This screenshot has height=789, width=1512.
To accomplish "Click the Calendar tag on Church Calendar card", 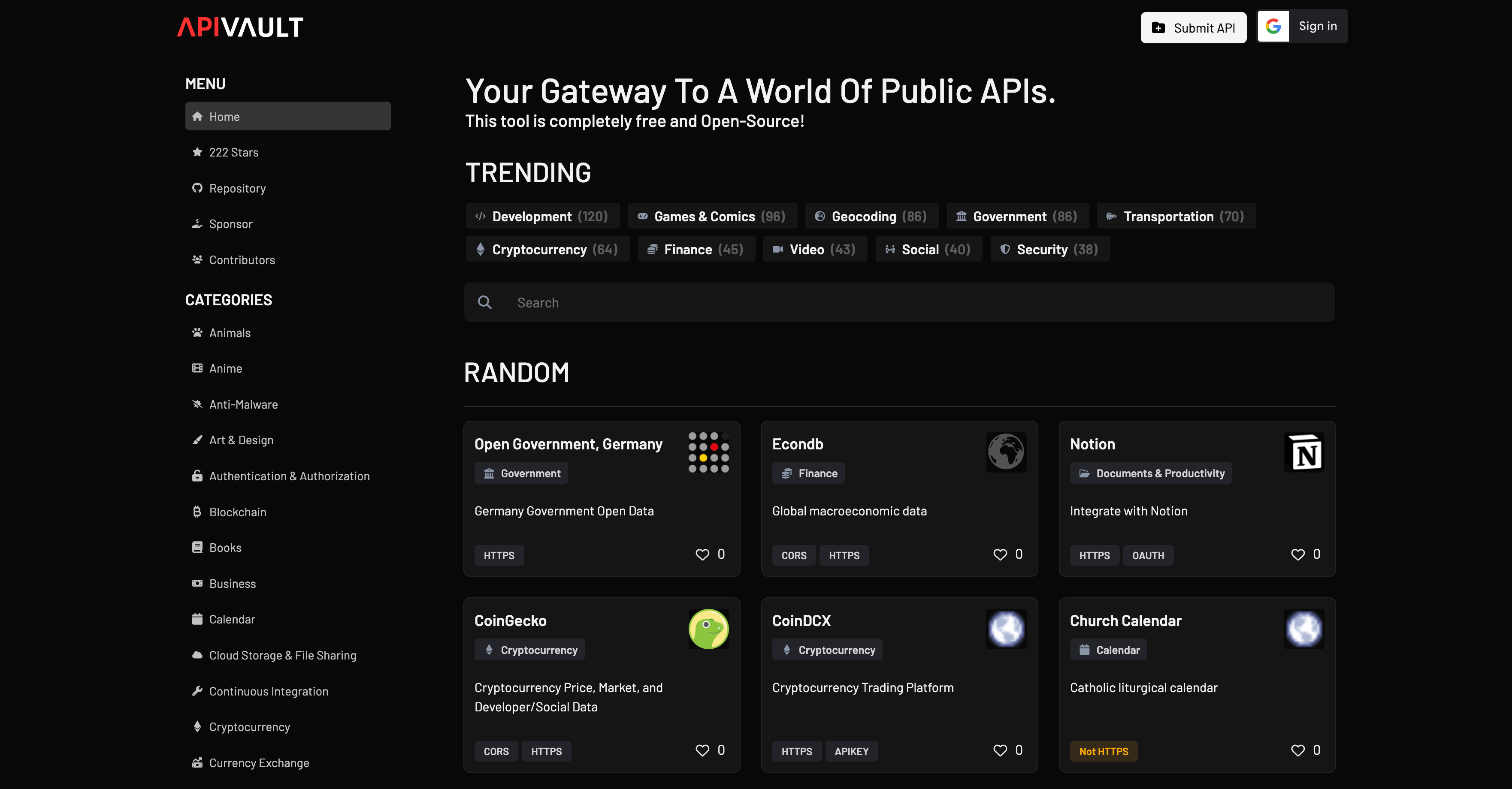I will pyautogui.click(x=1108, y=649).
